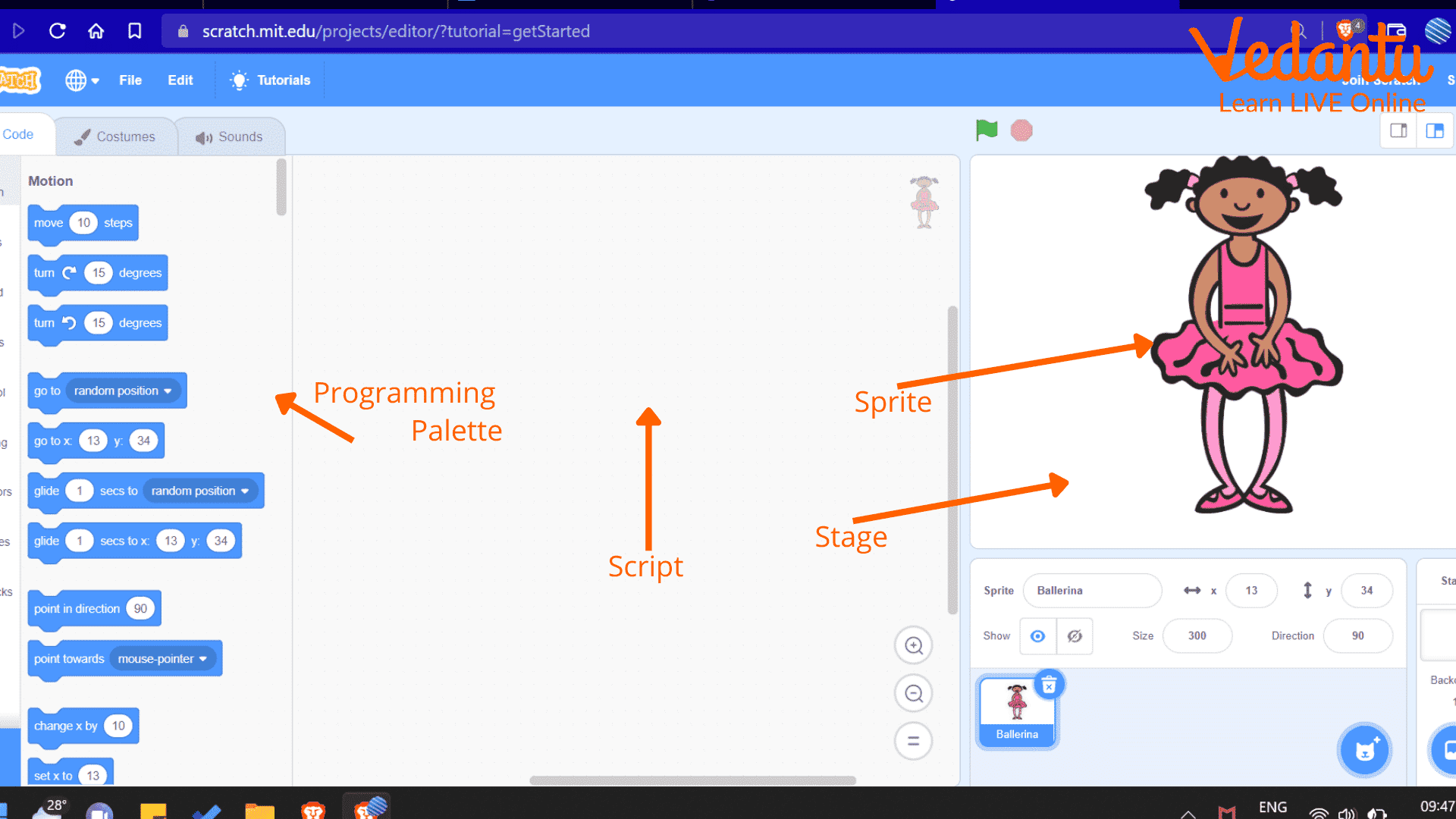The width and height of the screenshot is (1456, 819).
Task: Select the Code tab
Action: [x=18, y=135]
